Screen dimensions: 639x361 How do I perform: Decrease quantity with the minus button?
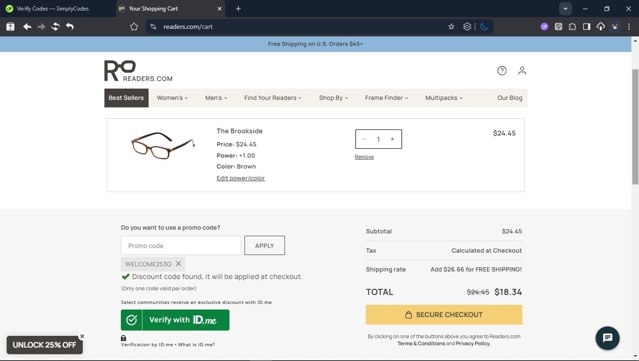pyautogui.click(x=365, y=139)
